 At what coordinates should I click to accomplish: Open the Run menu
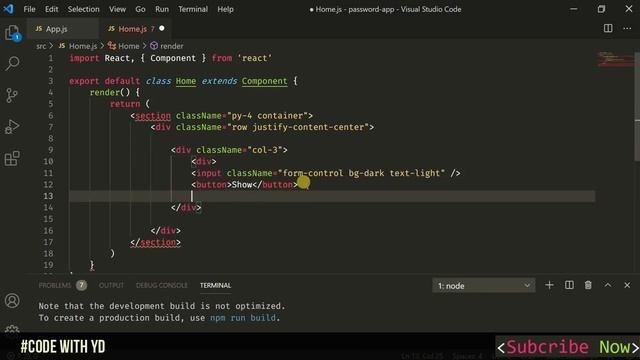tap(162, 9)
